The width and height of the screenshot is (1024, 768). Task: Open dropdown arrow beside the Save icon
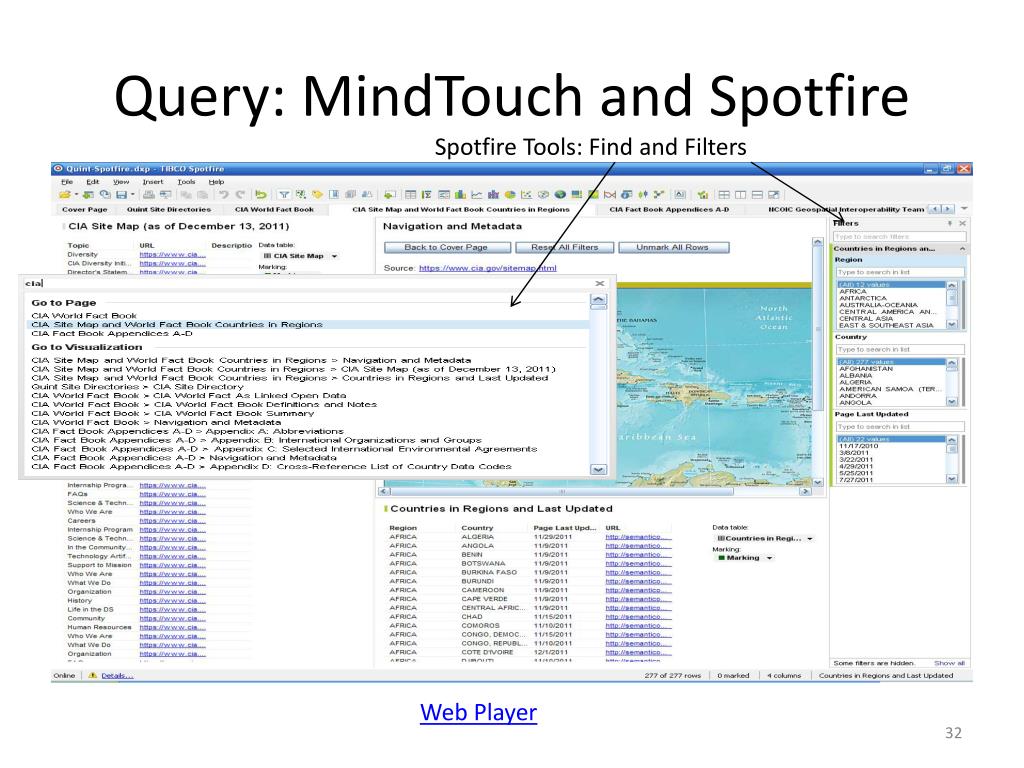click(133, 194)
